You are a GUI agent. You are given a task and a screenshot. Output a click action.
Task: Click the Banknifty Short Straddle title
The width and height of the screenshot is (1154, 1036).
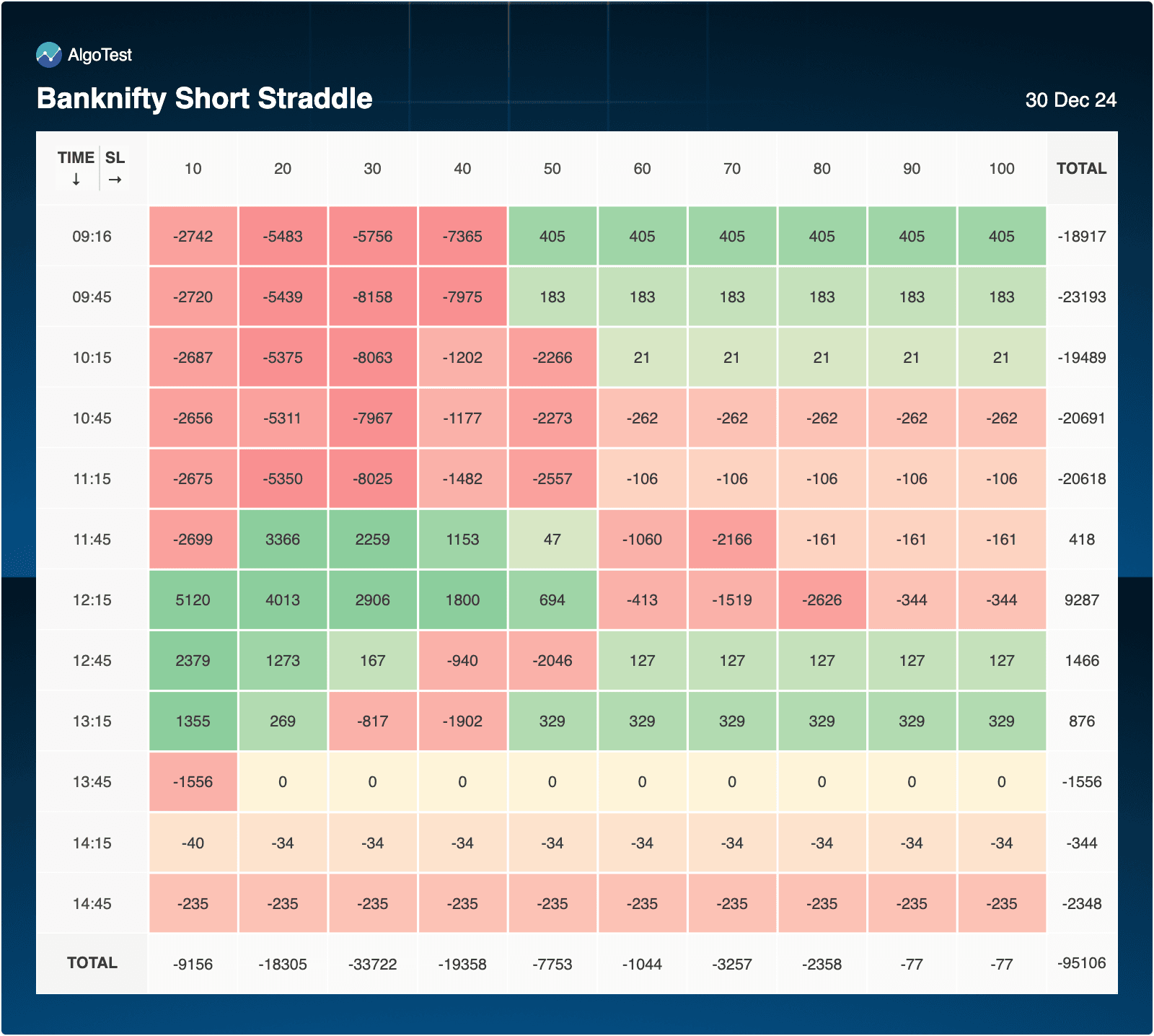tap(205, 99)
